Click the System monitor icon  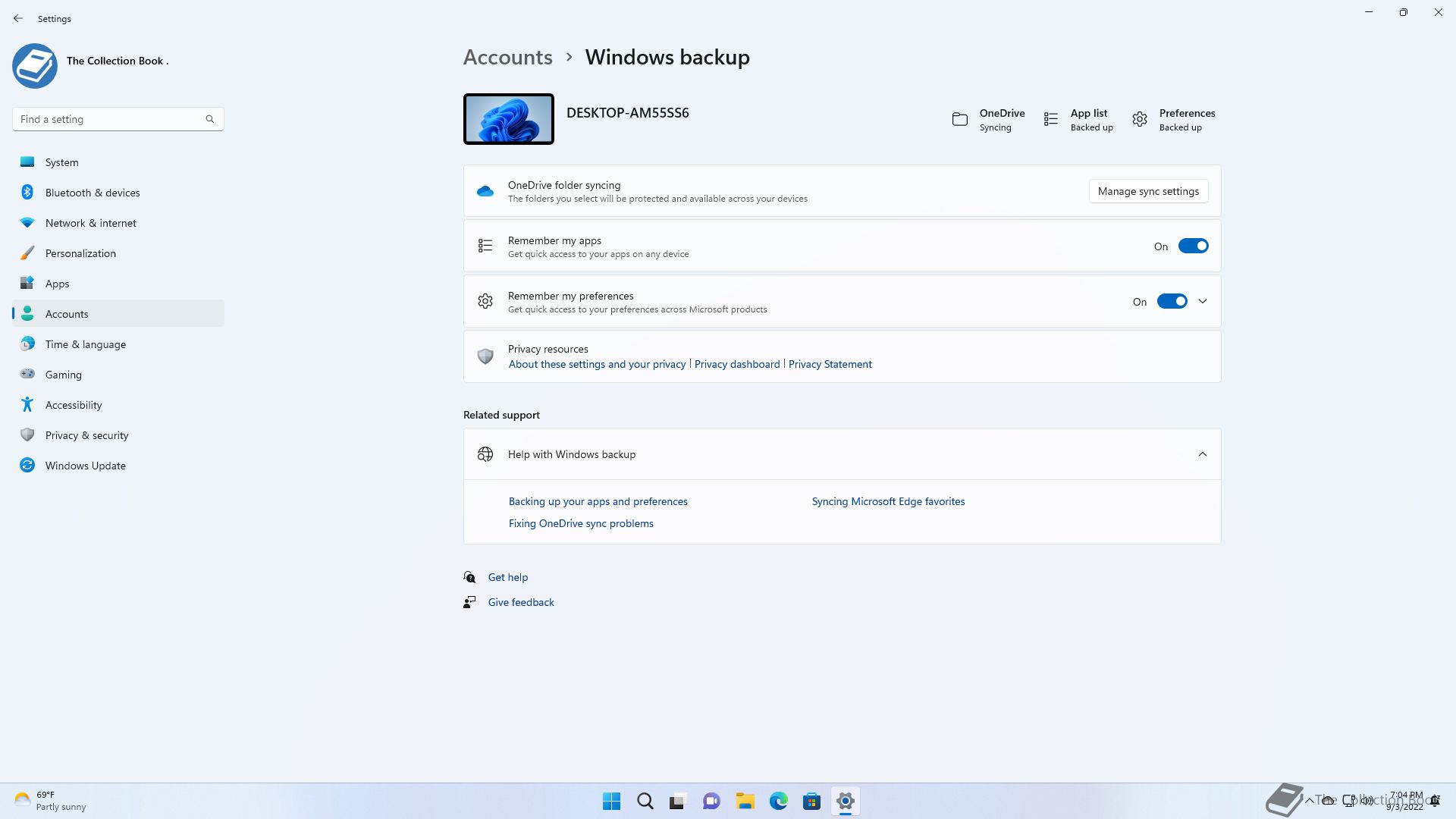(27, 162)
